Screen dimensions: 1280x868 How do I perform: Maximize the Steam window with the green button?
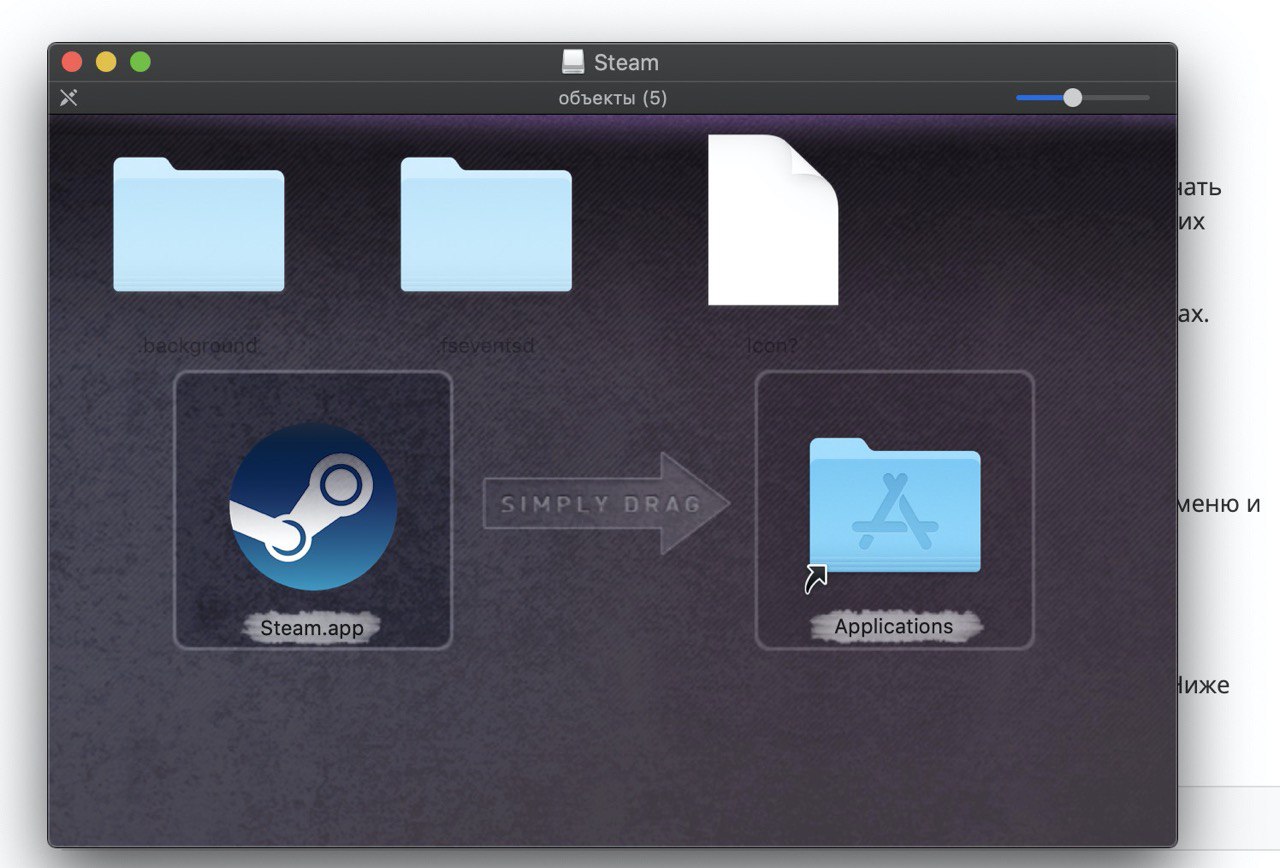[140, 62]
